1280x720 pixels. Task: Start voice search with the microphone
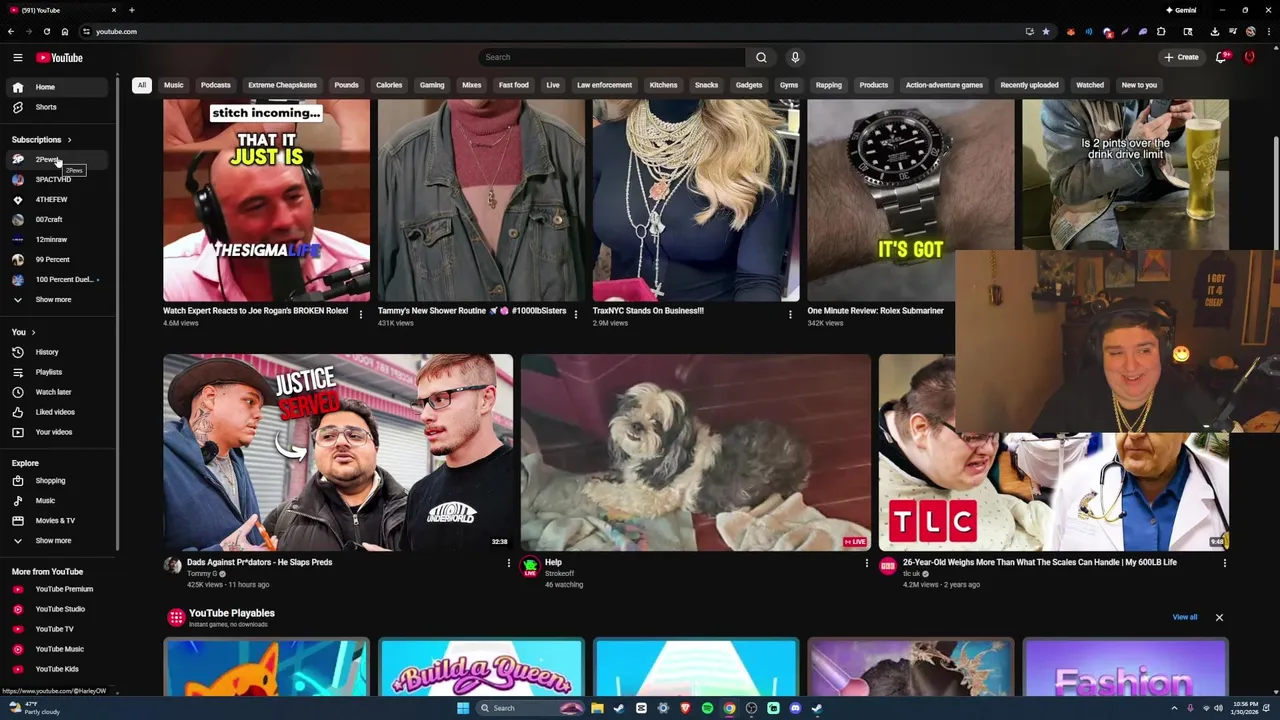pyautogui.click(x=795, y=57)
